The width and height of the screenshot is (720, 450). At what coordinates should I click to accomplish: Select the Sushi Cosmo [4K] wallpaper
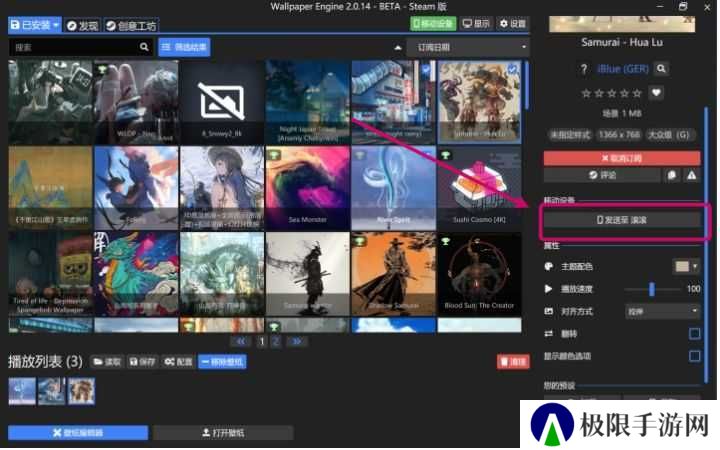coord(479,188)
